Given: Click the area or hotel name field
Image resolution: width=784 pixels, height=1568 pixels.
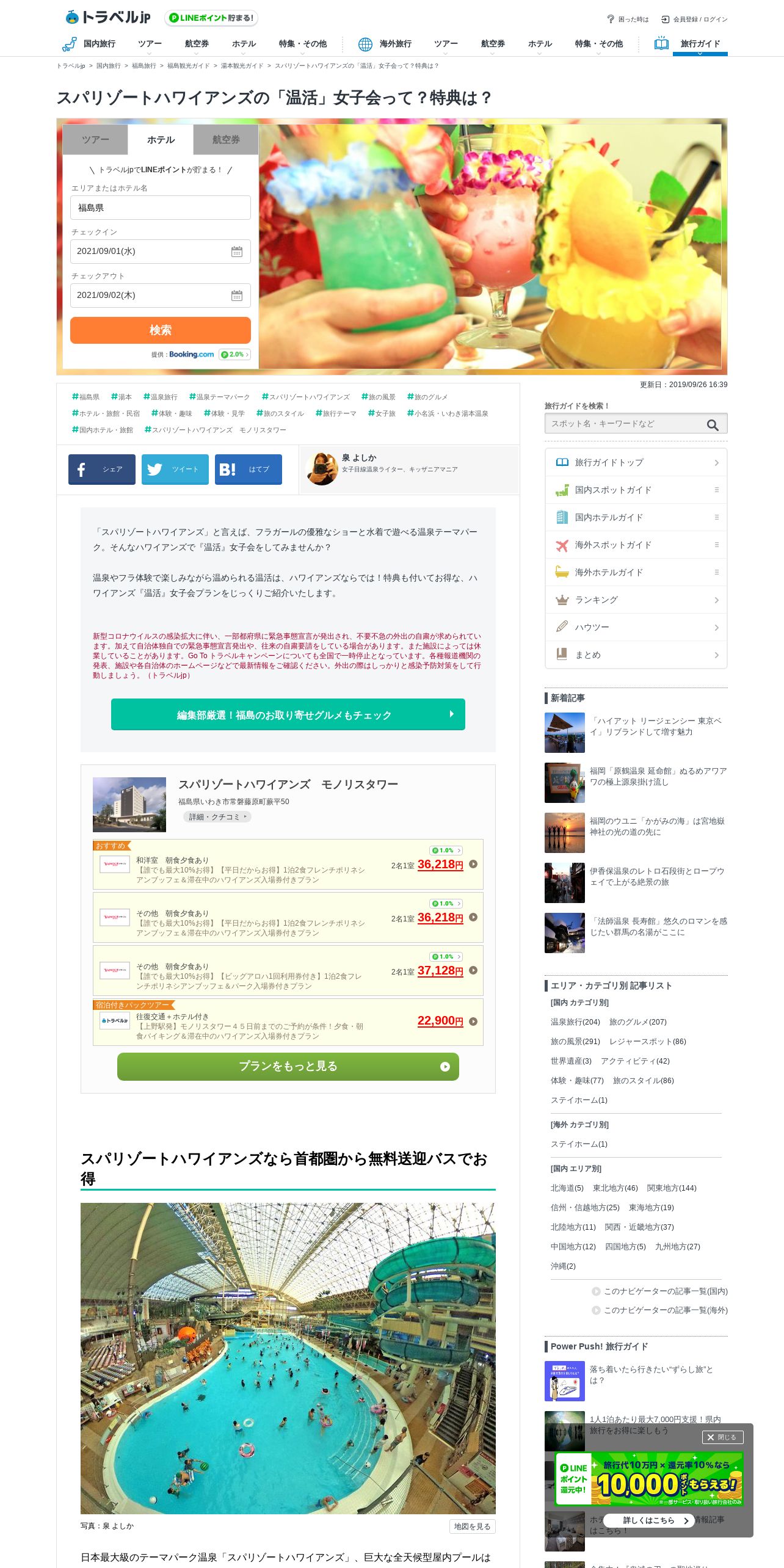Looking at the screenshot, I should click(x=161, y=208).
